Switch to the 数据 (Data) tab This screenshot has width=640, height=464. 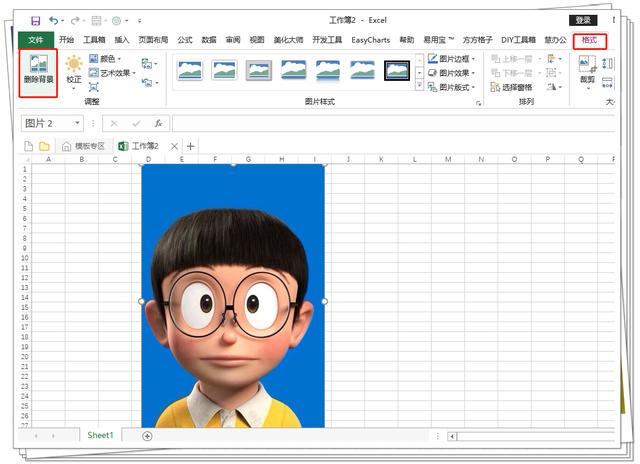click(209, 40)
